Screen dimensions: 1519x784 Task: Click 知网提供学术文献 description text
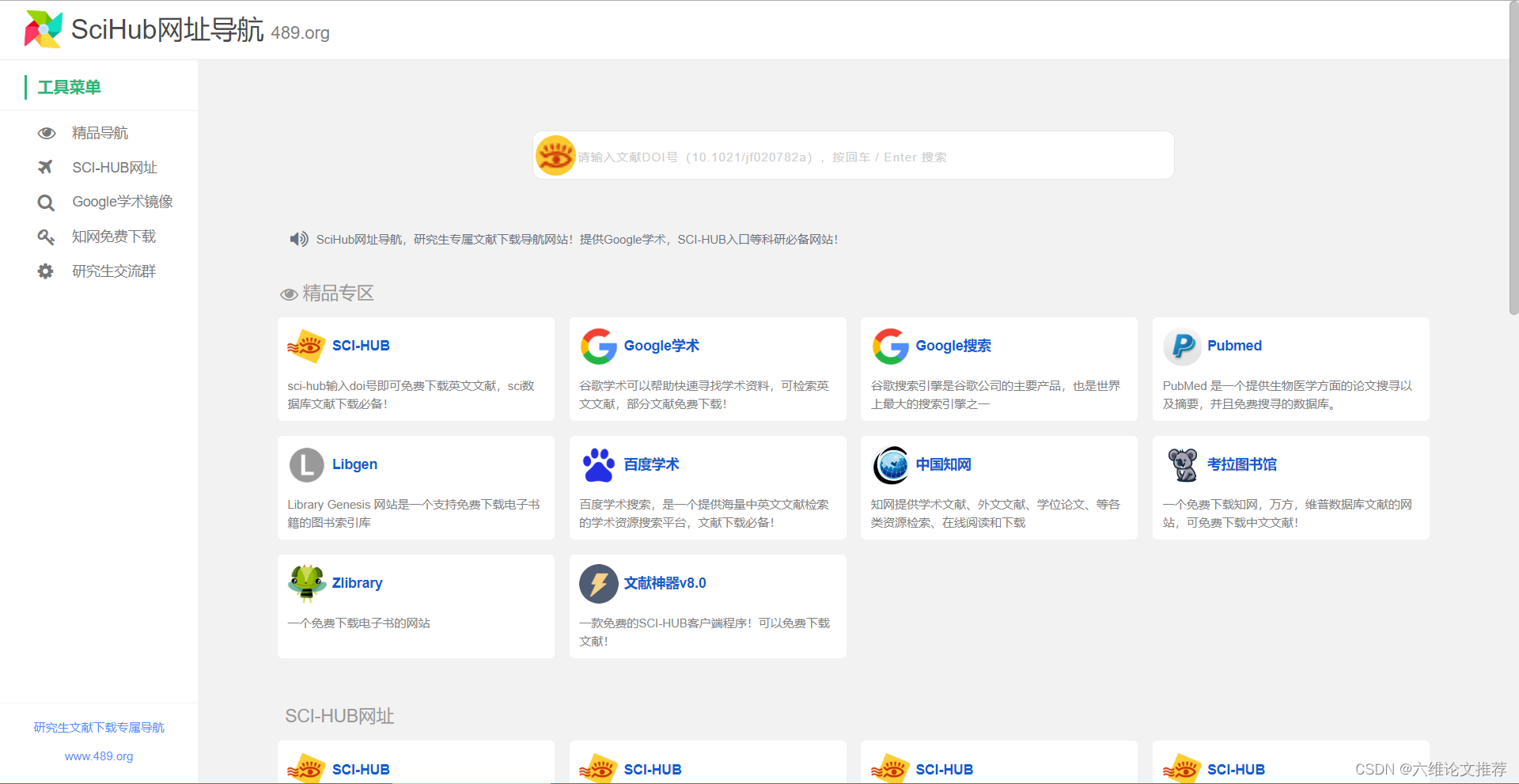pyautogui.click(x=995, y=513)
